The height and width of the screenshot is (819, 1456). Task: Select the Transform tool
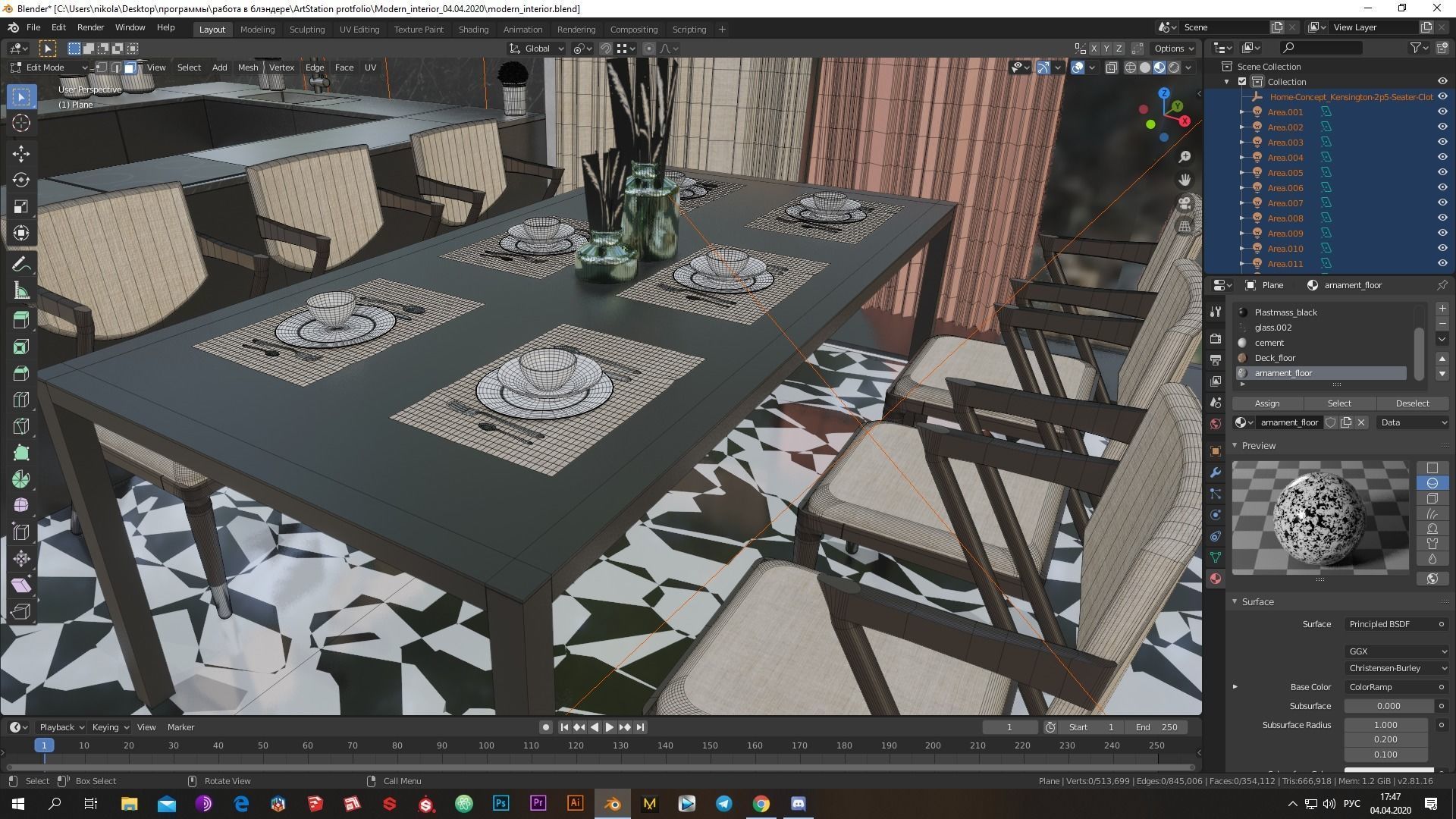coord(21,233)
